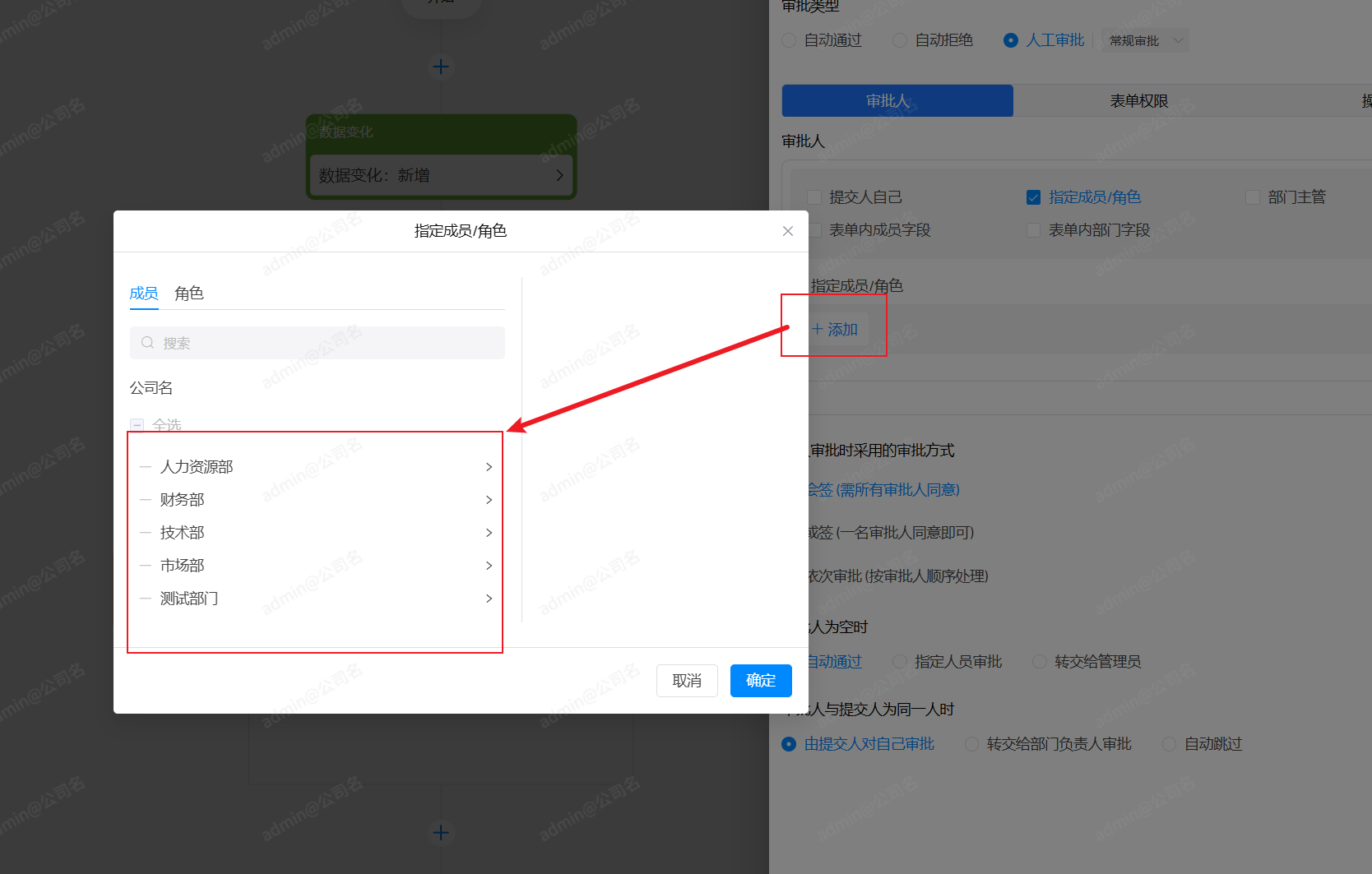Viewport: 1372px width, 874px height.
Task: Switch to the 角色 tab
Action: 188,294
